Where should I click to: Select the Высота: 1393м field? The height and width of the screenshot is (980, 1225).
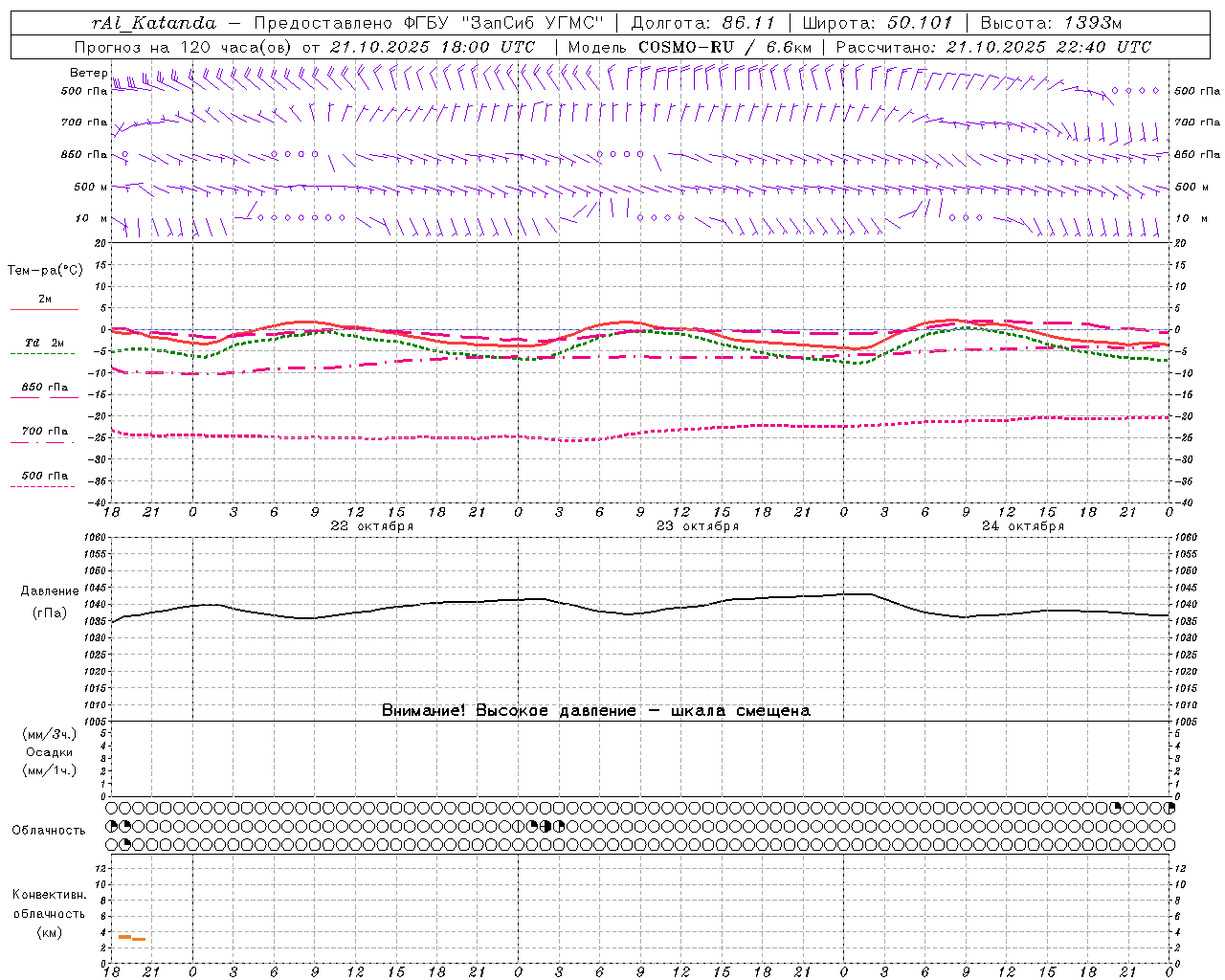tap(1051, 23)
